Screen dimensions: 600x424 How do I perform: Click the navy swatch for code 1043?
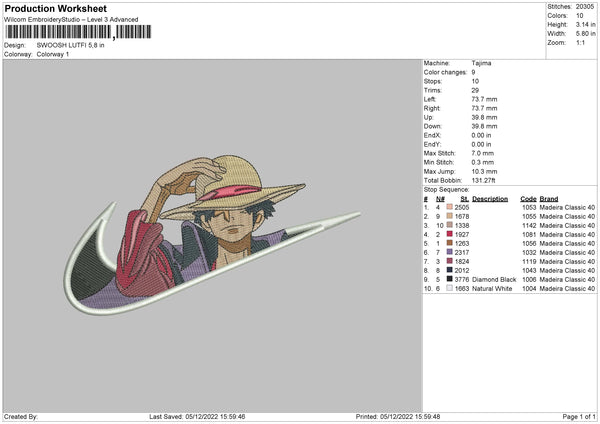click(x=450, y=270)
